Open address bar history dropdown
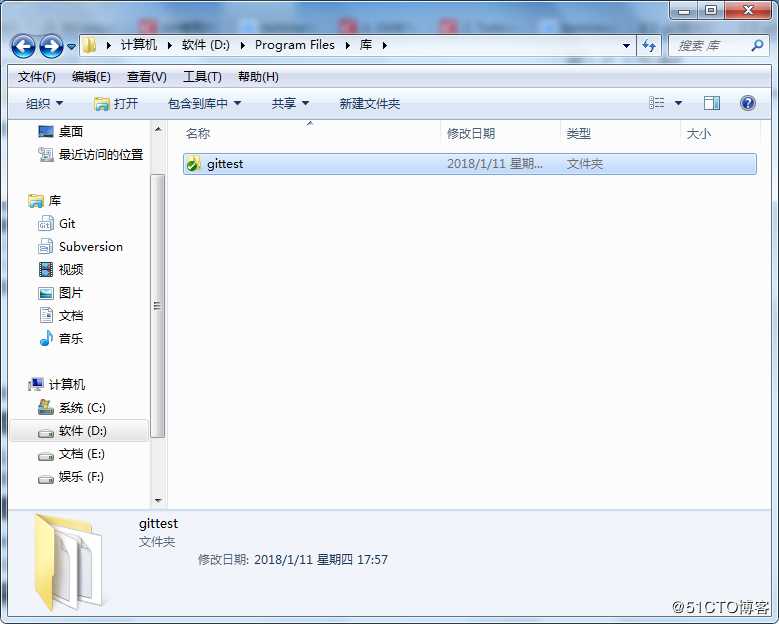 point(626,46)
